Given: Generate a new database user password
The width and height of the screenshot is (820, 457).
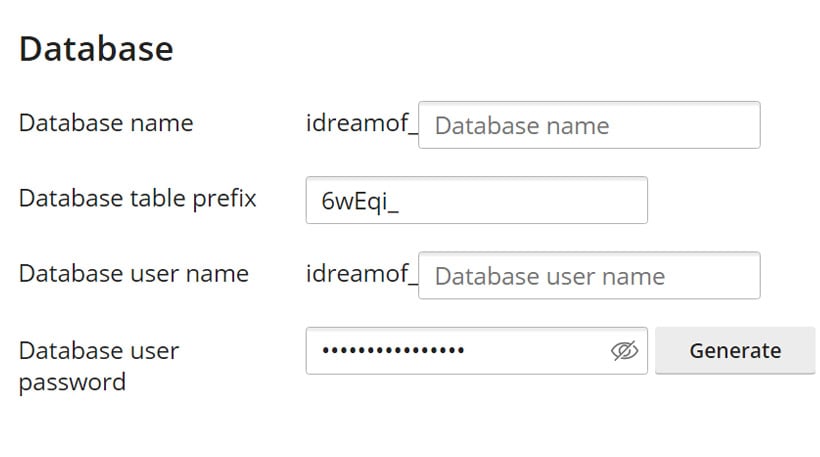Looking at the screenshot, I should (x=735, y=350).
